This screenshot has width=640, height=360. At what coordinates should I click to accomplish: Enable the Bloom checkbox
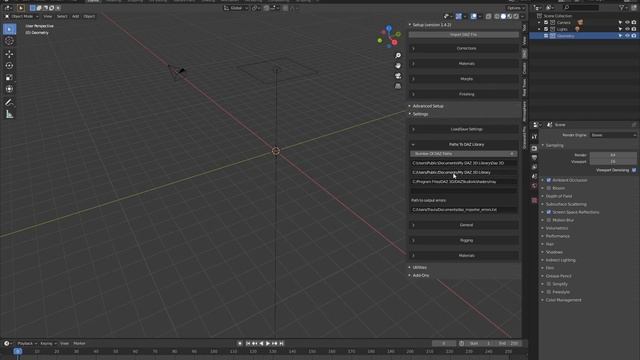coord(549,188)
